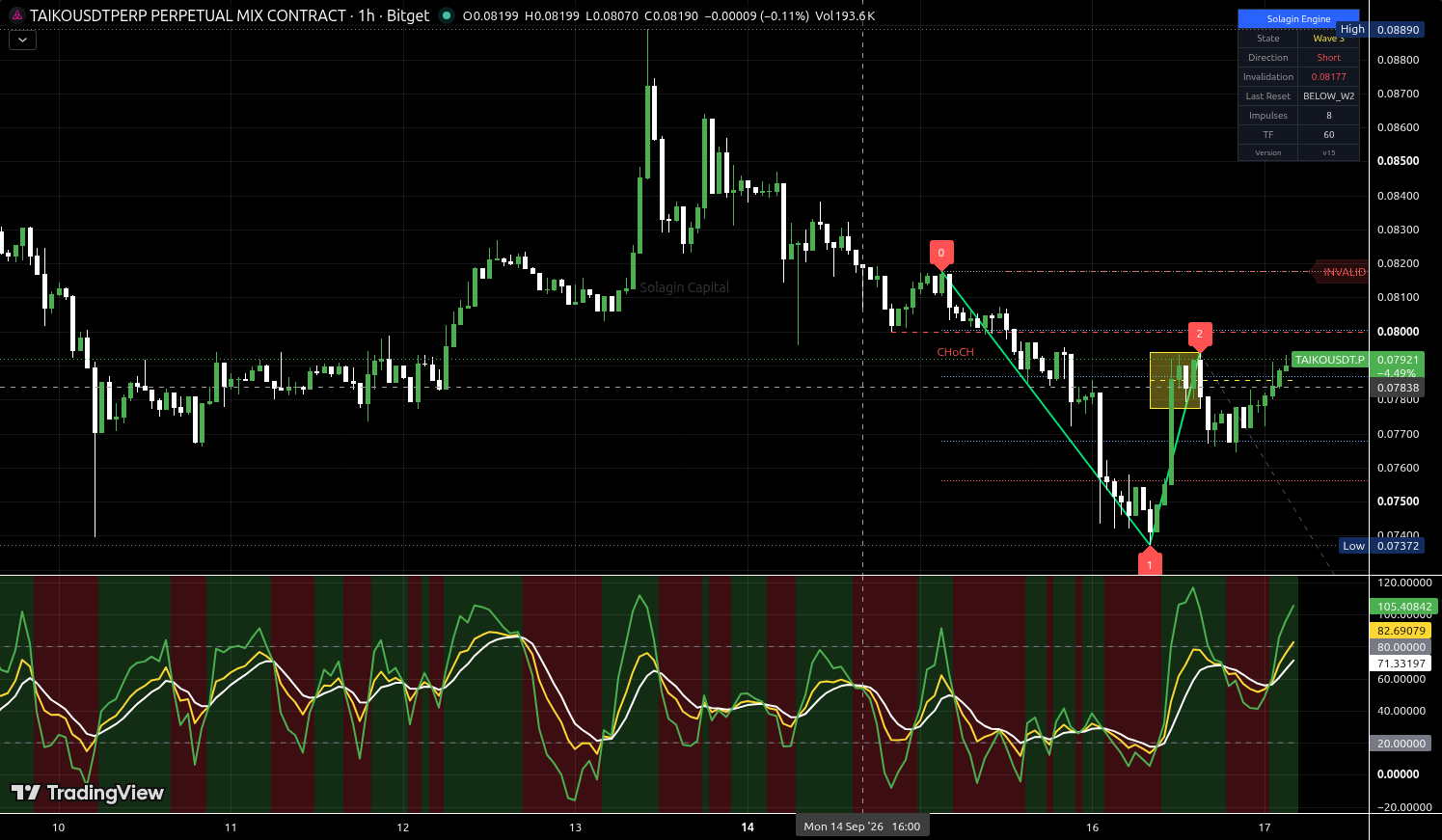
Task: Select the wave marker labeled 1
Action: click(1150, 563)
